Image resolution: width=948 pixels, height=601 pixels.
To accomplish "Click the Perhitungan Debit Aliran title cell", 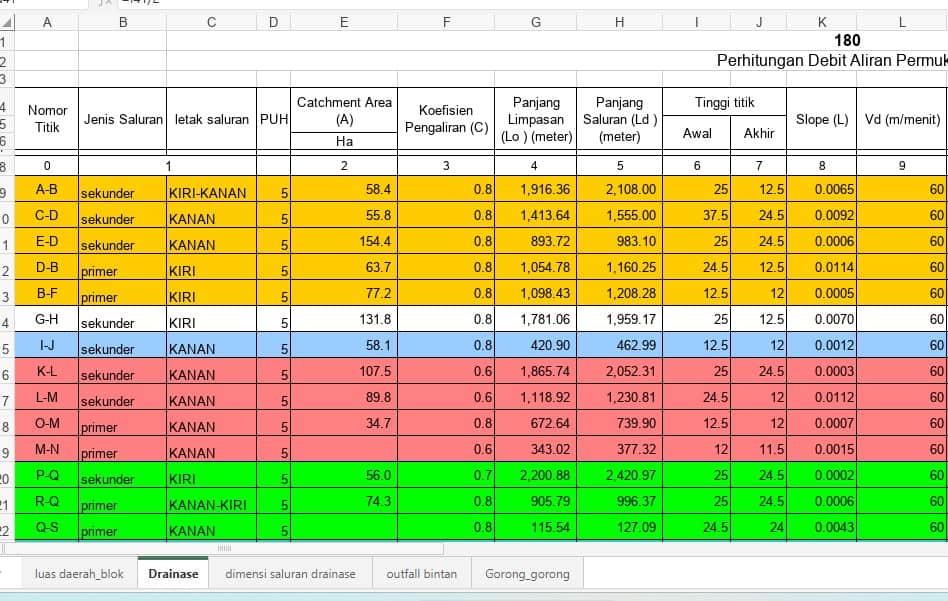I will click(830, 61).
